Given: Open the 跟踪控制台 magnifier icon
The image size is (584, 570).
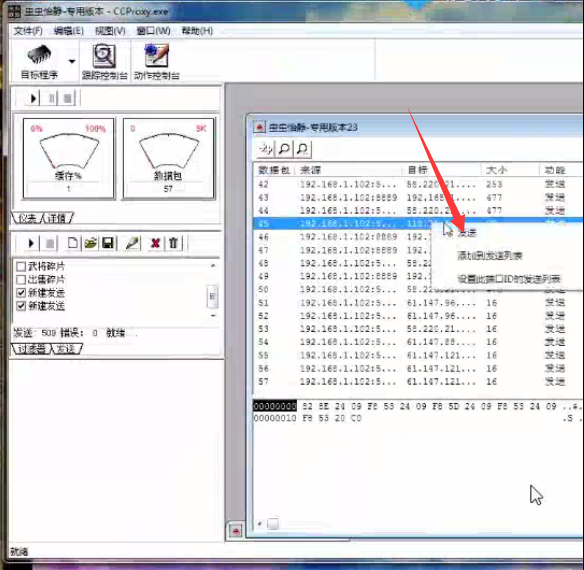Looking at the screenshot, I should pos(104,56).
